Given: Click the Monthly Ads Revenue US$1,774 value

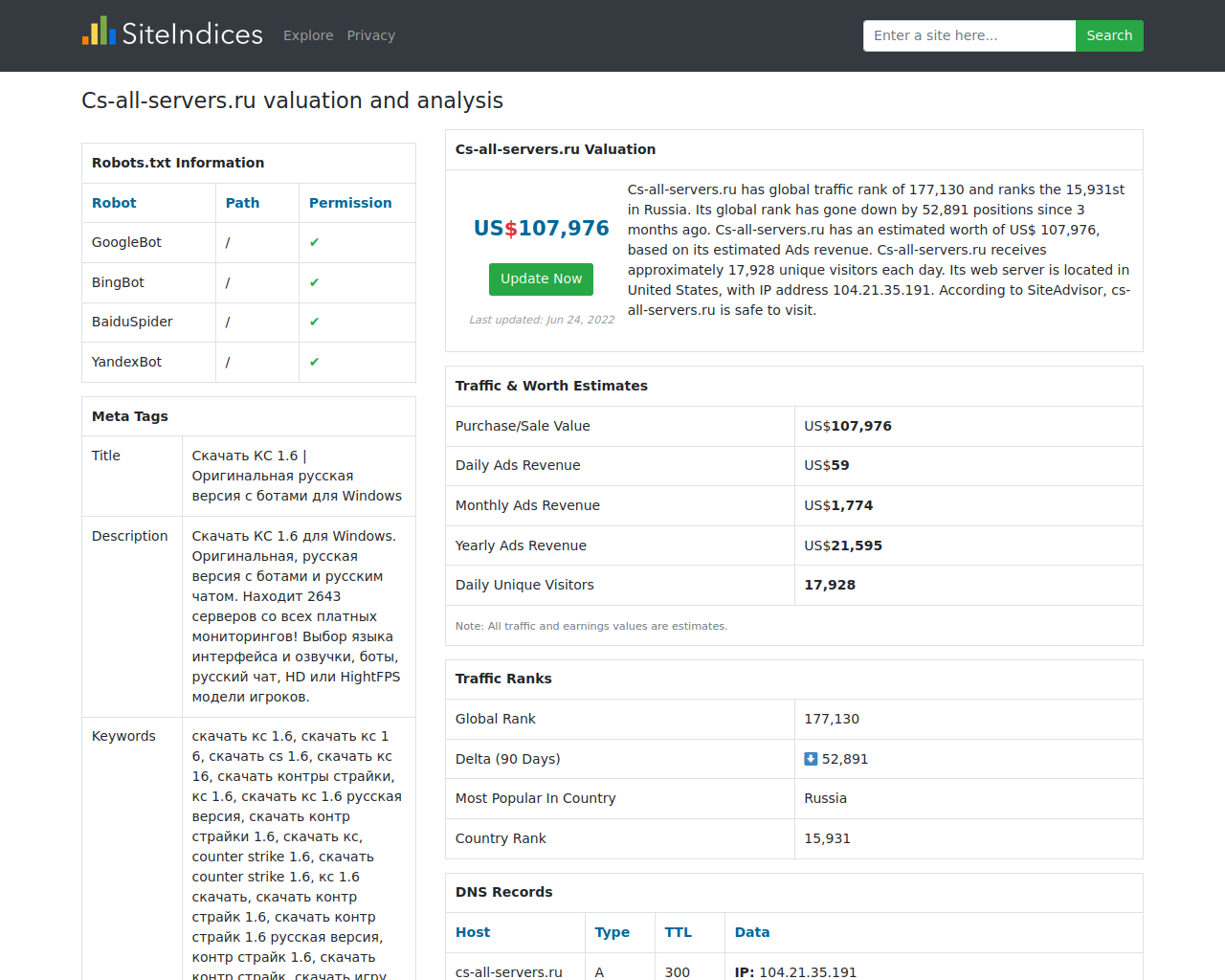Looking at the screenshot, I should click(x=838, y=505).
